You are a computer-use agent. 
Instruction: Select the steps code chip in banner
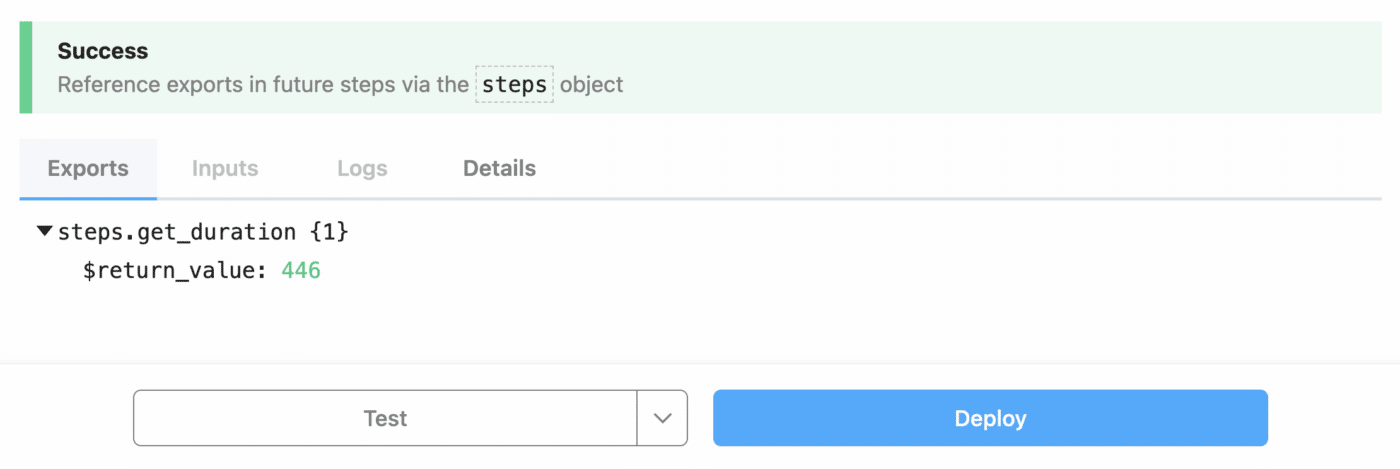coord(514,85)
